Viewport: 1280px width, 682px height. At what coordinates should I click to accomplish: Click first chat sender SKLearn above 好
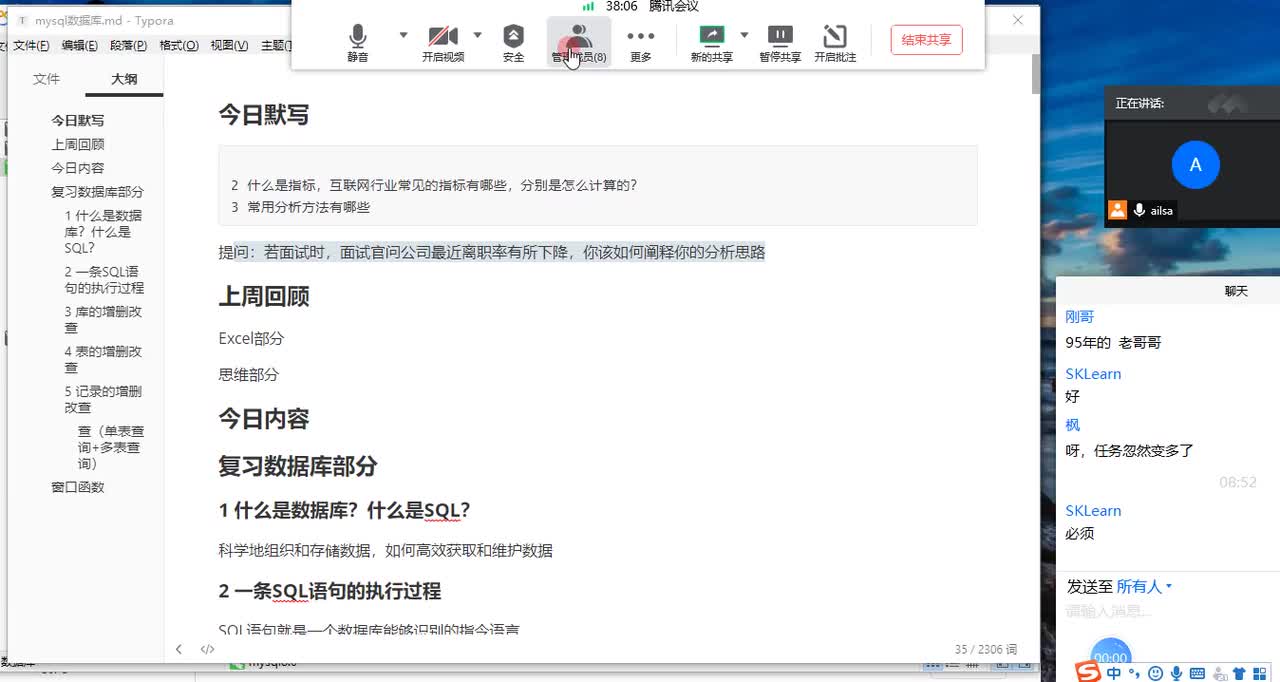click(x=1093, y=374)
